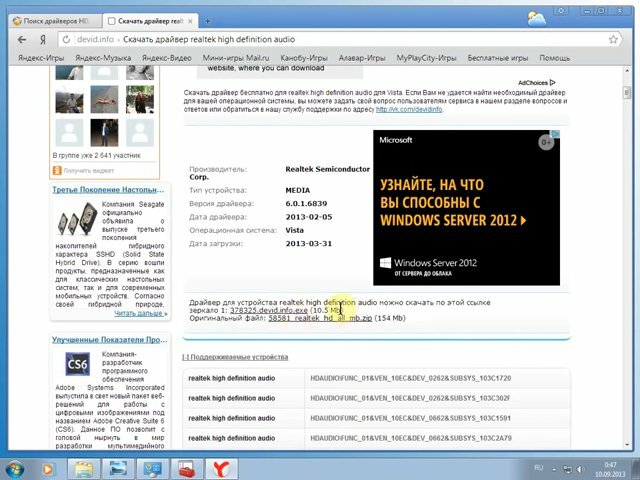Image resolution: width=640 pixels, height=480 pixels.
Task: Open the Алавар-Игры bookmark
Action: [x=362, y=58]
